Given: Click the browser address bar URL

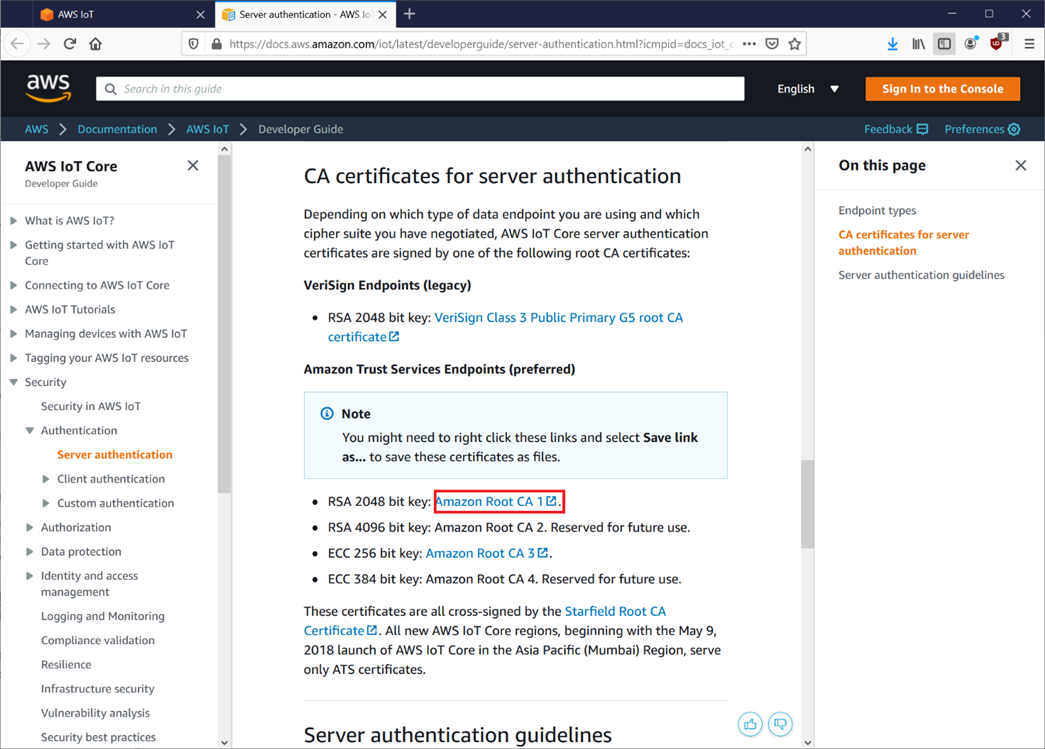Looking at the screenshot, I should point(481,44).
